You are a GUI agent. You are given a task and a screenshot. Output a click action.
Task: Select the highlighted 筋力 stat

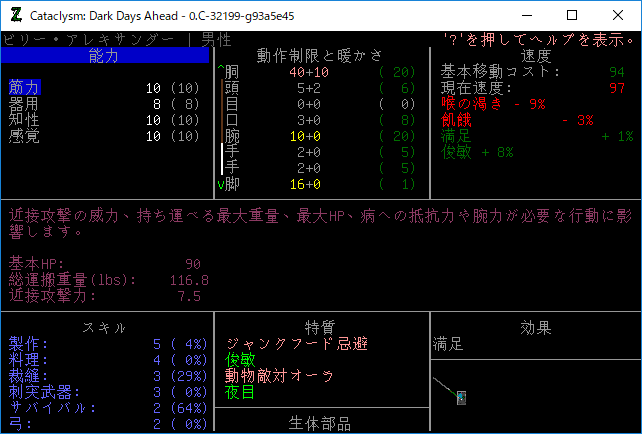pyautogui.click(x=24, y=88)
